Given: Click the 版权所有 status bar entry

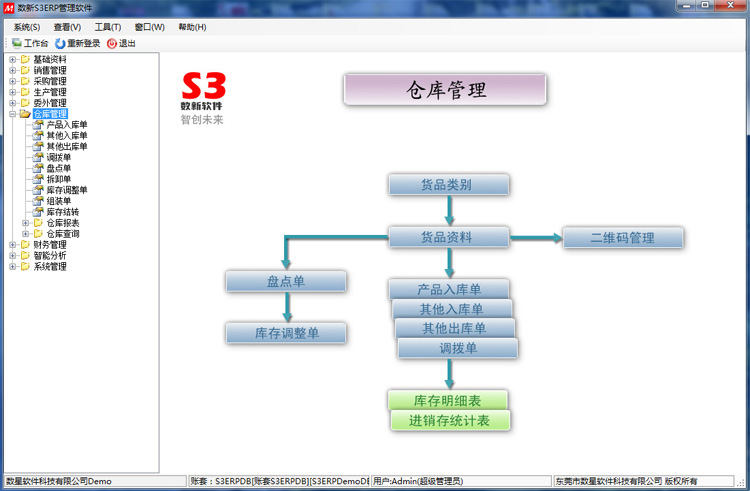Looking at the screenshot, I should (681, 481).
